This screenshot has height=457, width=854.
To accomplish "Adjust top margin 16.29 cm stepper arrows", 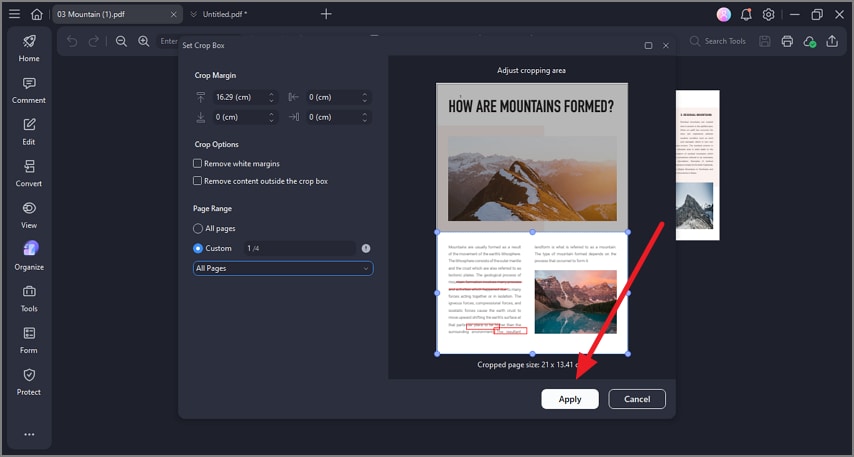I will click(x=271, y=98).
